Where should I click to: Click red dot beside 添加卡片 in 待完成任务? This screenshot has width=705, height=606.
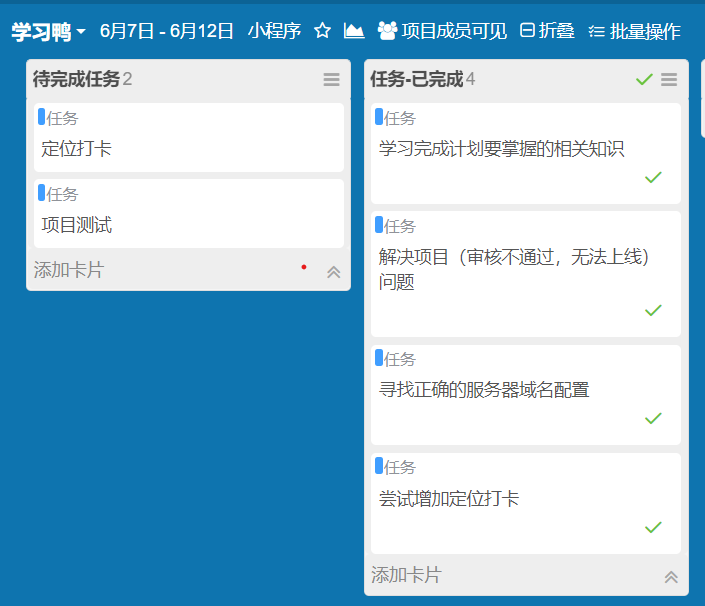[x=304, y=267]
